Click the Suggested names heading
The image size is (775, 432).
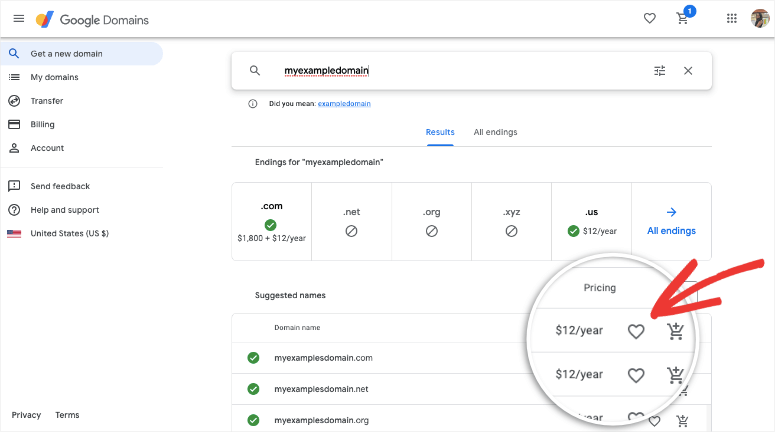pos(290,295)
